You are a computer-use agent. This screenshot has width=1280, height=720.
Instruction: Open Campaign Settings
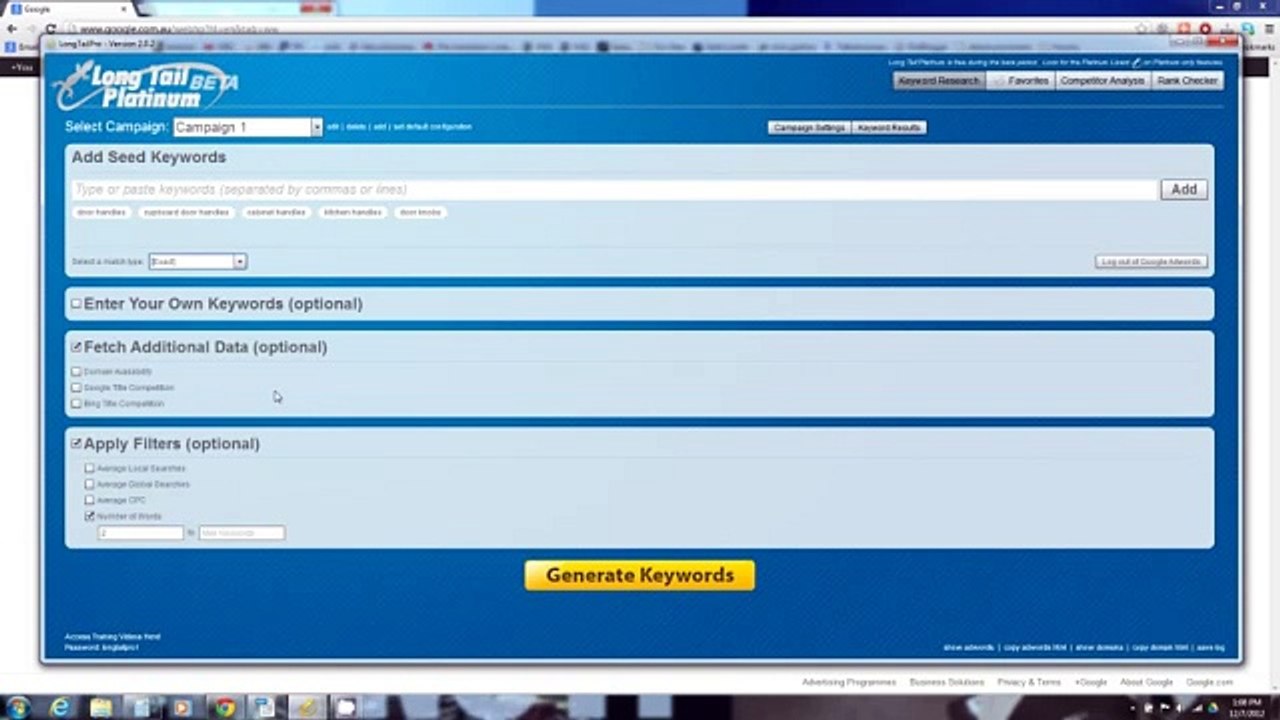coord(810,128)
